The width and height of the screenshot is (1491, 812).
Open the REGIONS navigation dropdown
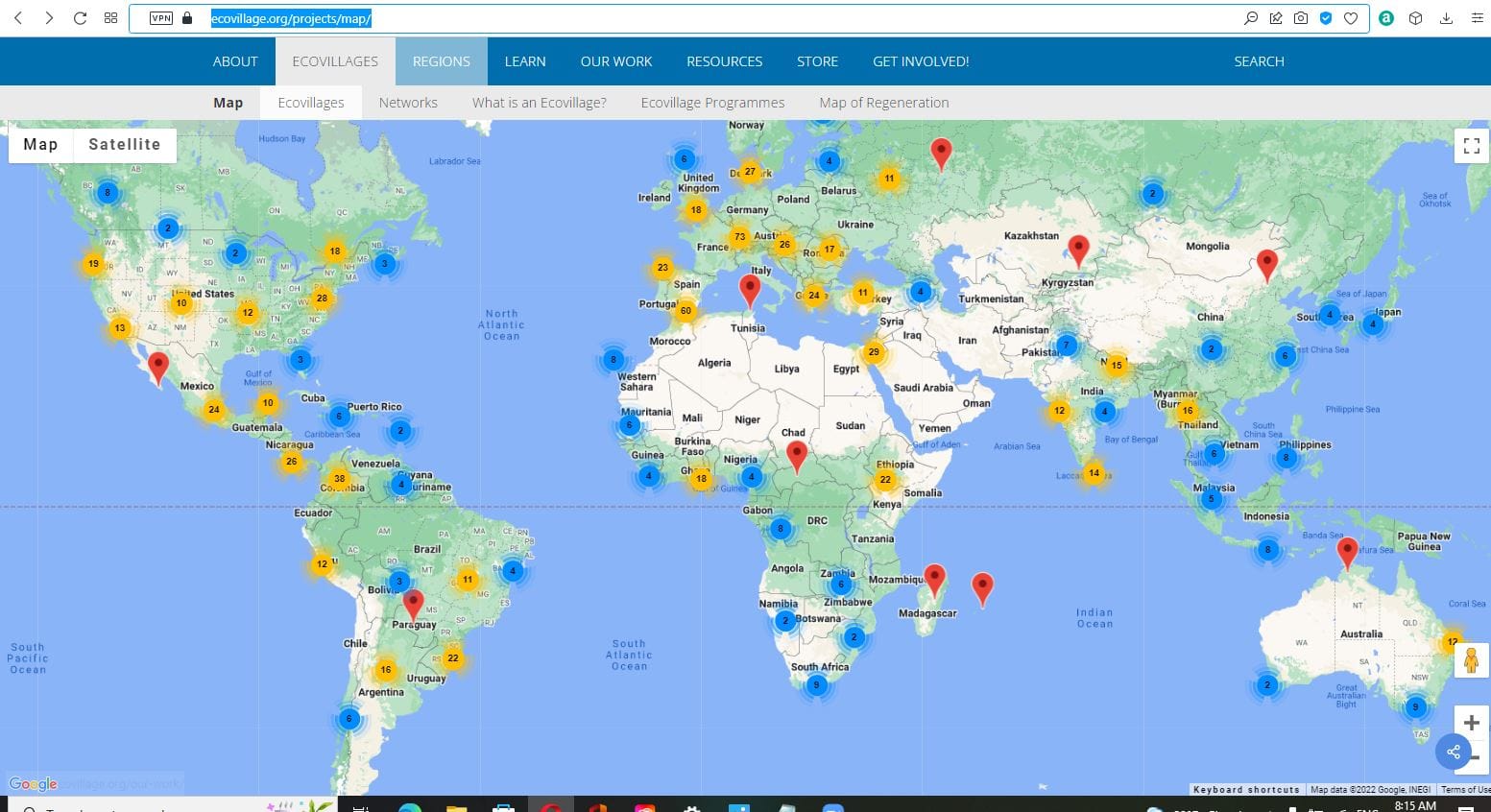click(x=441, y=61)
